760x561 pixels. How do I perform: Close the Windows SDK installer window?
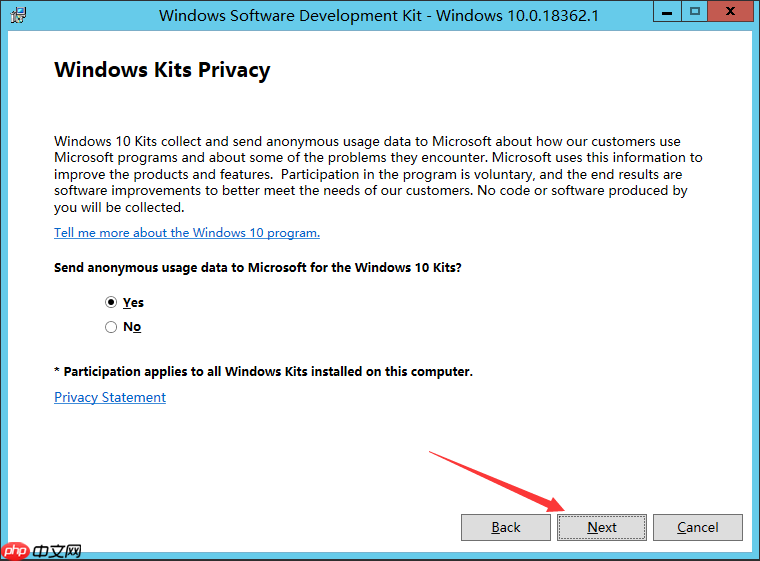730,12
